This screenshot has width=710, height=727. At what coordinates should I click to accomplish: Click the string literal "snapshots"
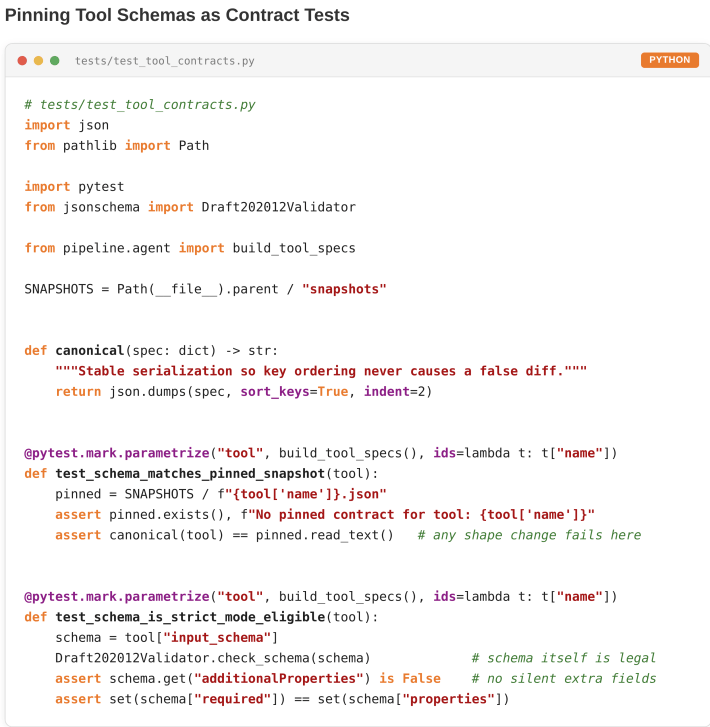click(x=344, y=289)
